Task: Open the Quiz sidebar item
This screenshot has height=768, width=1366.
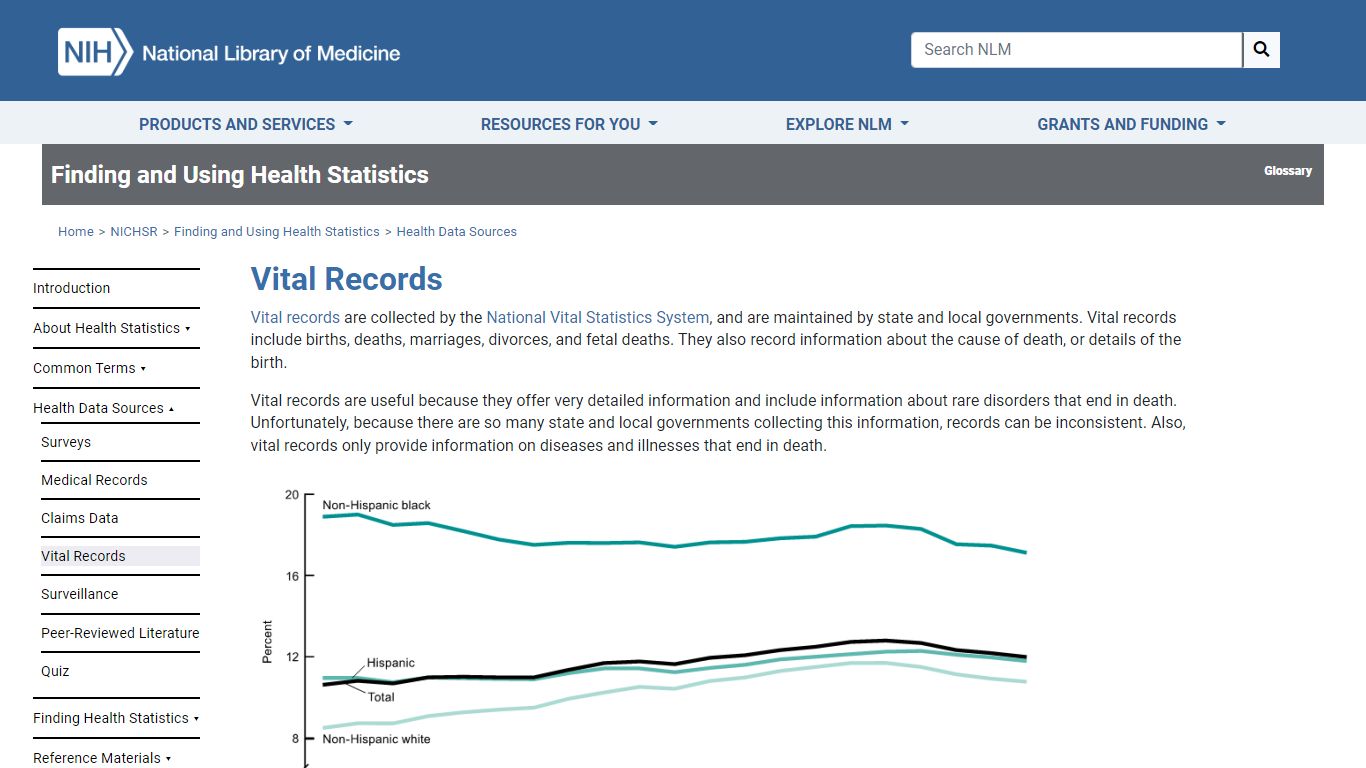Action: click(55, 671)
